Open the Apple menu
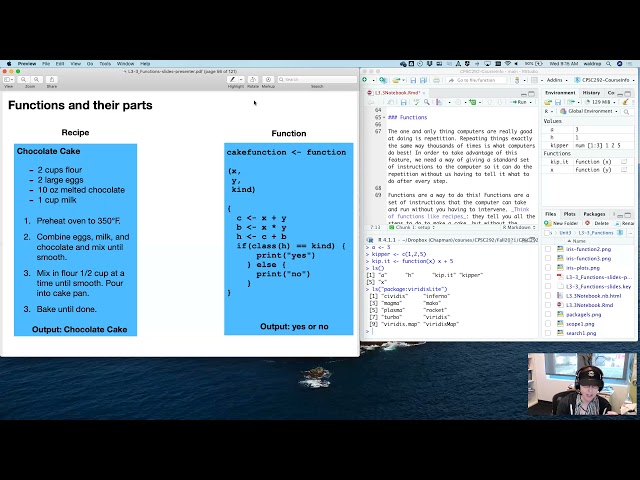The width and height of the screenshot is (640, 480). pyautogui.click(x=9, y=64)
